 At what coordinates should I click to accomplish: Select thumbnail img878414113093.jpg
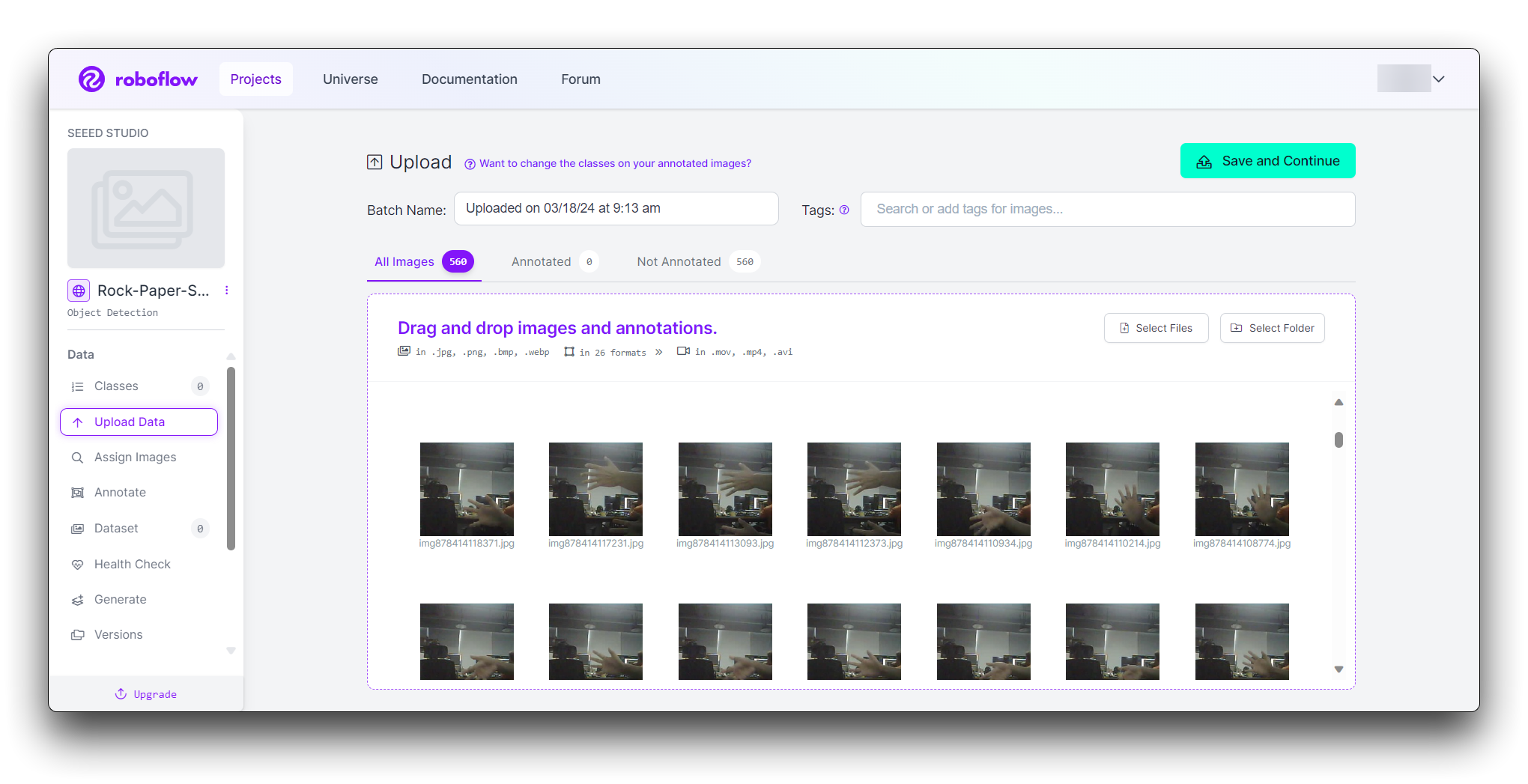[x=725, y=489]
